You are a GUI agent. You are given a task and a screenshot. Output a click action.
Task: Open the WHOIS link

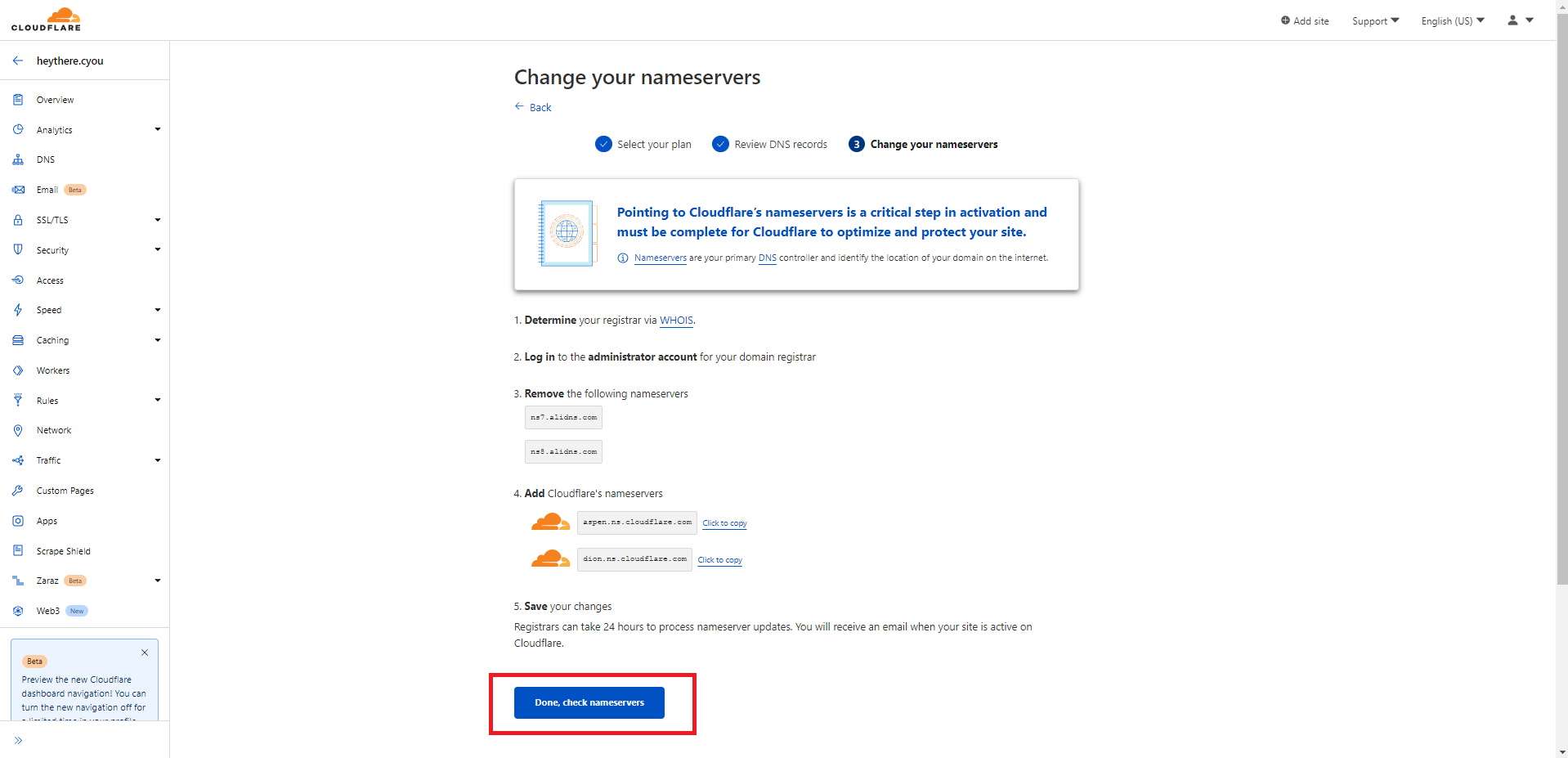coord(676,321)
